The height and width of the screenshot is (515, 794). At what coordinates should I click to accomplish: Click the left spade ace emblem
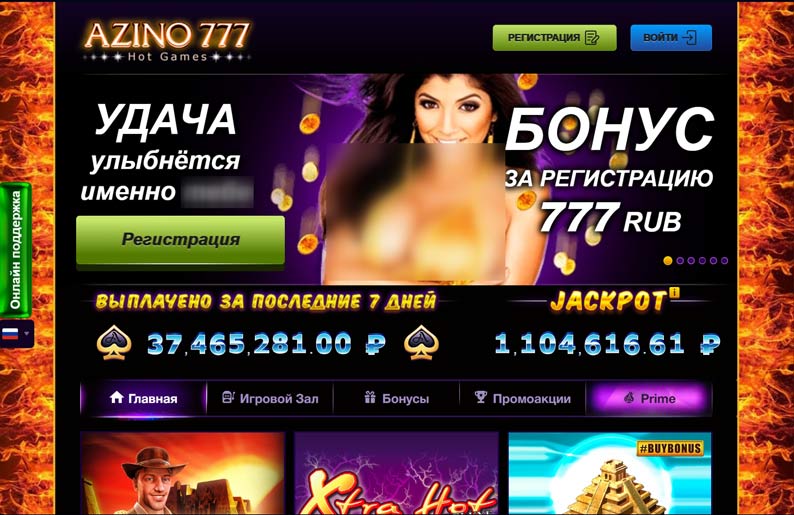coord(114,342)
